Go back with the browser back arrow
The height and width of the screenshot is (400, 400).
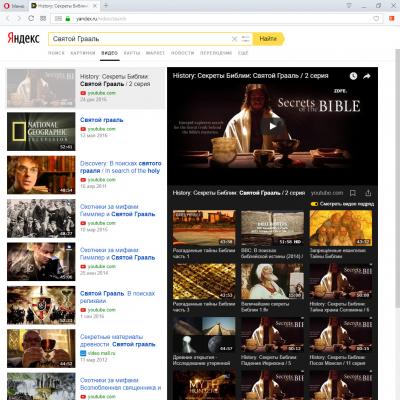tap(8, 19)
